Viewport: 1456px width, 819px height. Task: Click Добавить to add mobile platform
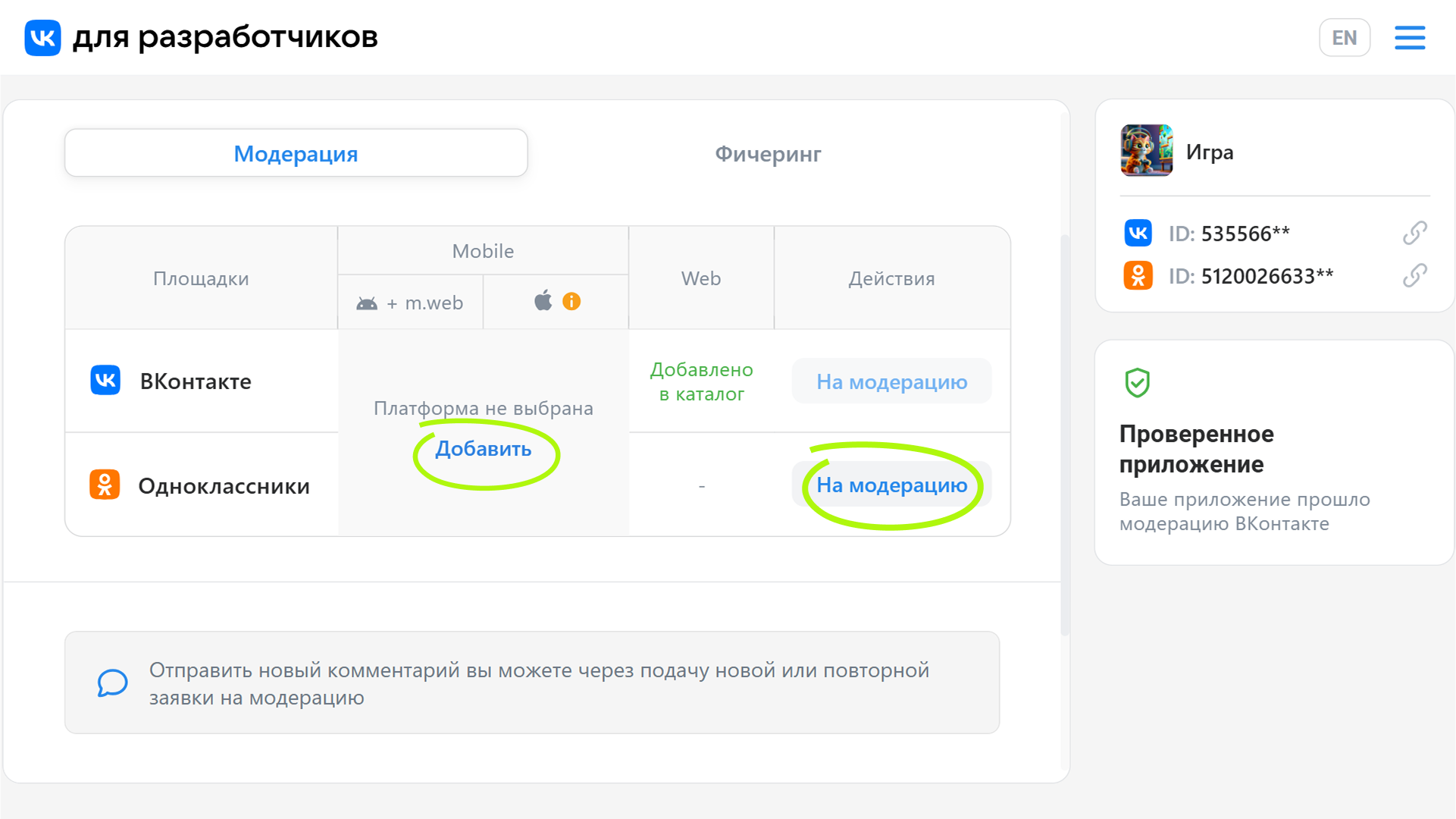tap(484, 449)
